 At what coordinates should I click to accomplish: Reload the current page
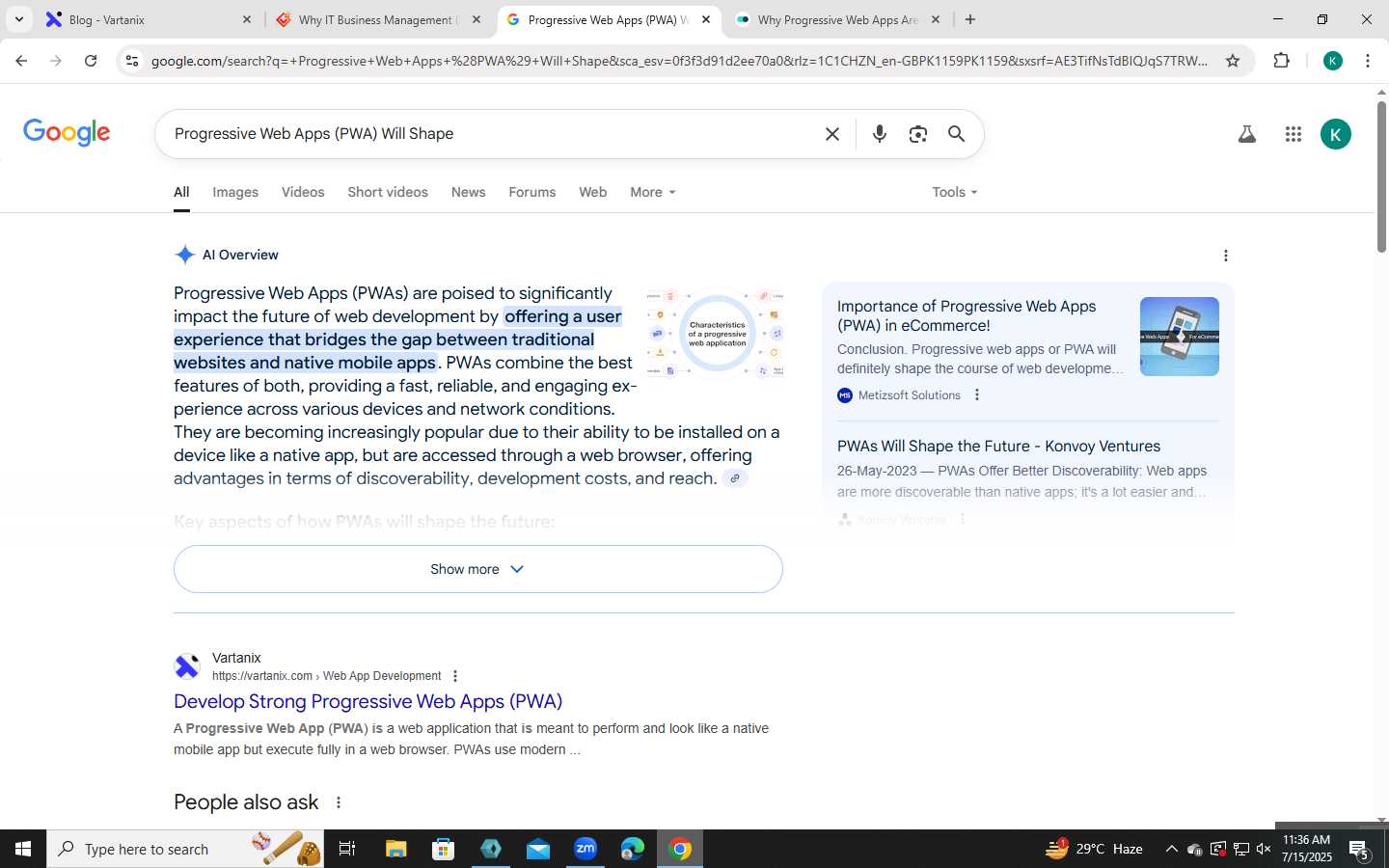tap(91, 61)
